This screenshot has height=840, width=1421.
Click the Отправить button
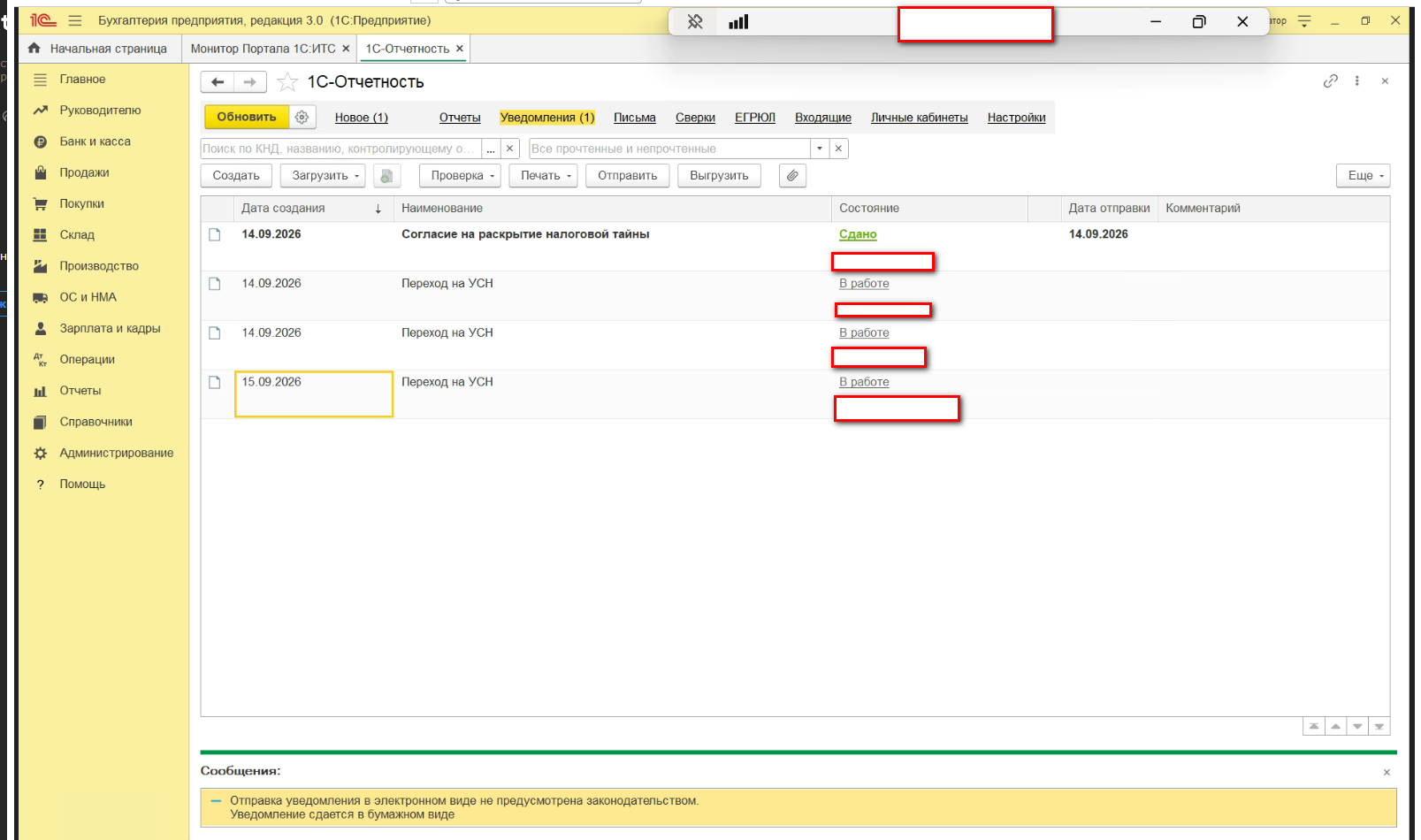pyautogui.click(x=627, y=176)
